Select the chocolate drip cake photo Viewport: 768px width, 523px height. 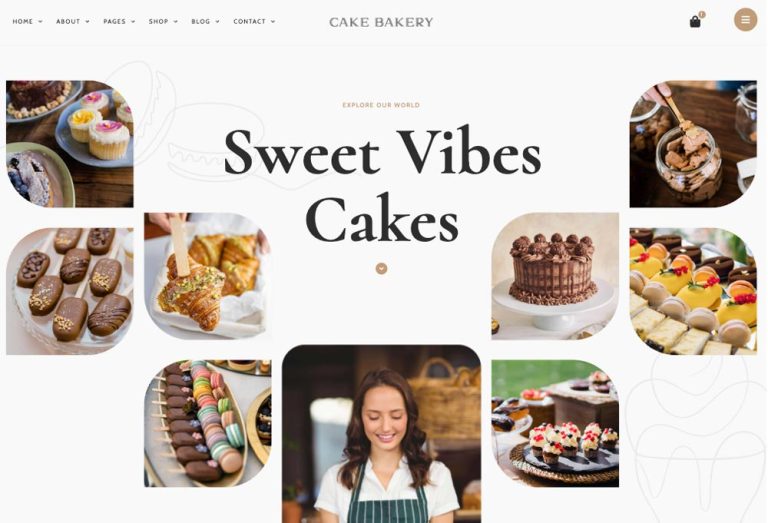pyautogui.click(x=555, y=276)
